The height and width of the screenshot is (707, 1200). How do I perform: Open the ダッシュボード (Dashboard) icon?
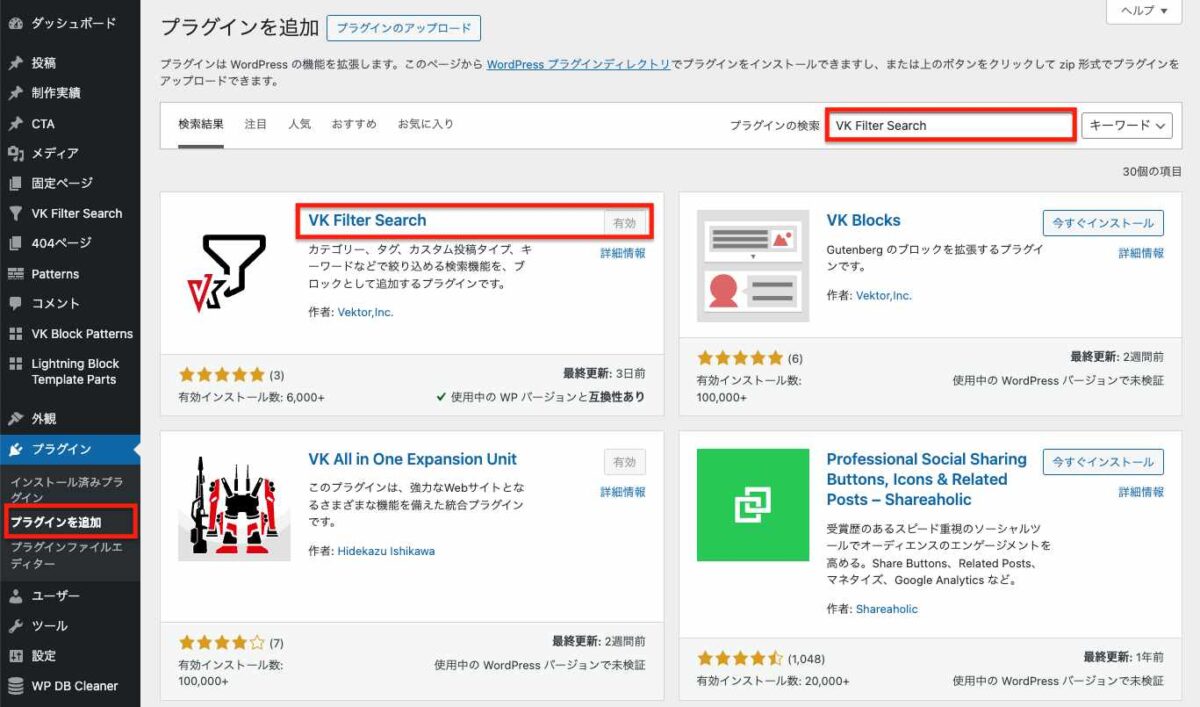(x=14, y=22)
